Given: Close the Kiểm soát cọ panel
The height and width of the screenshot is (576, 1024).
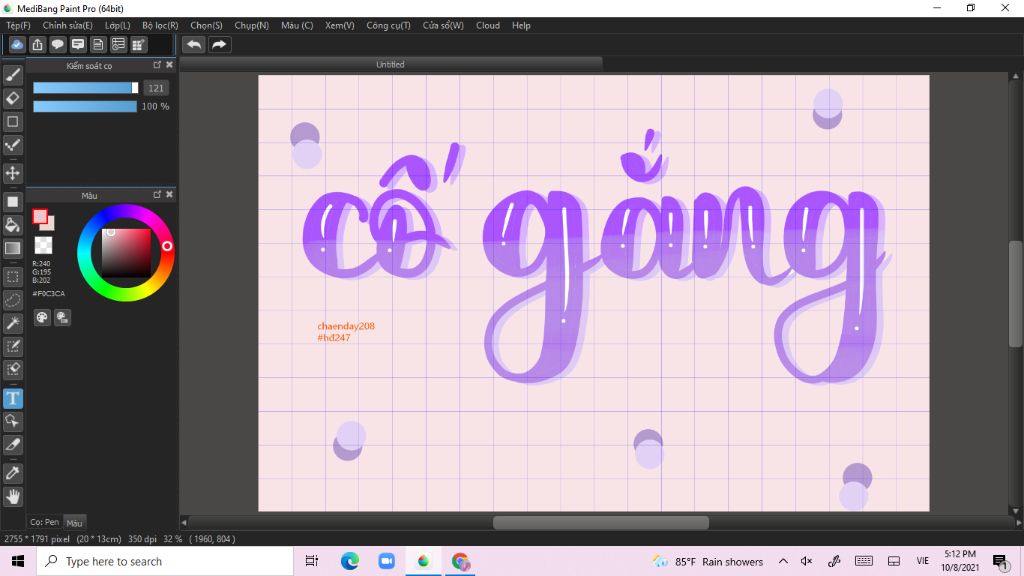Looking at the screenshot, I should click(x=169, y=65).
